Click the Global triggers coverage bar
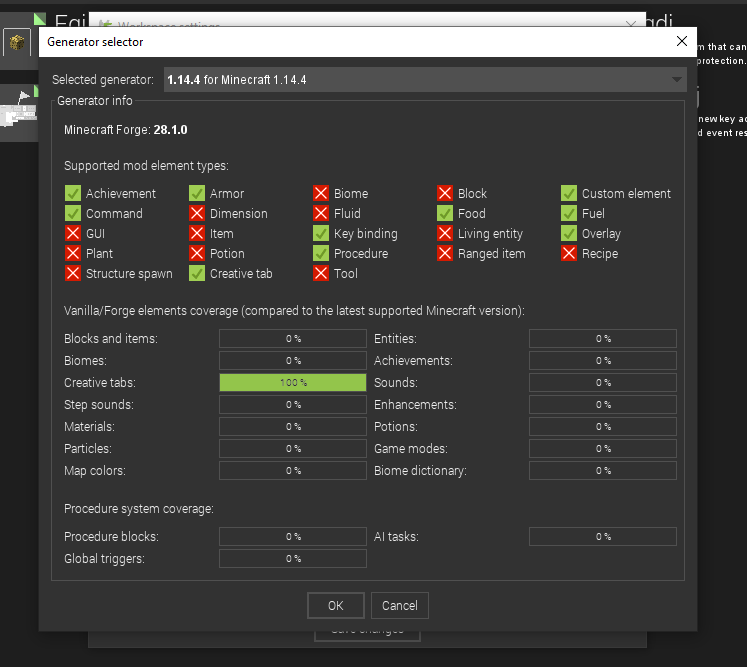747x667 pixels. 293,558
